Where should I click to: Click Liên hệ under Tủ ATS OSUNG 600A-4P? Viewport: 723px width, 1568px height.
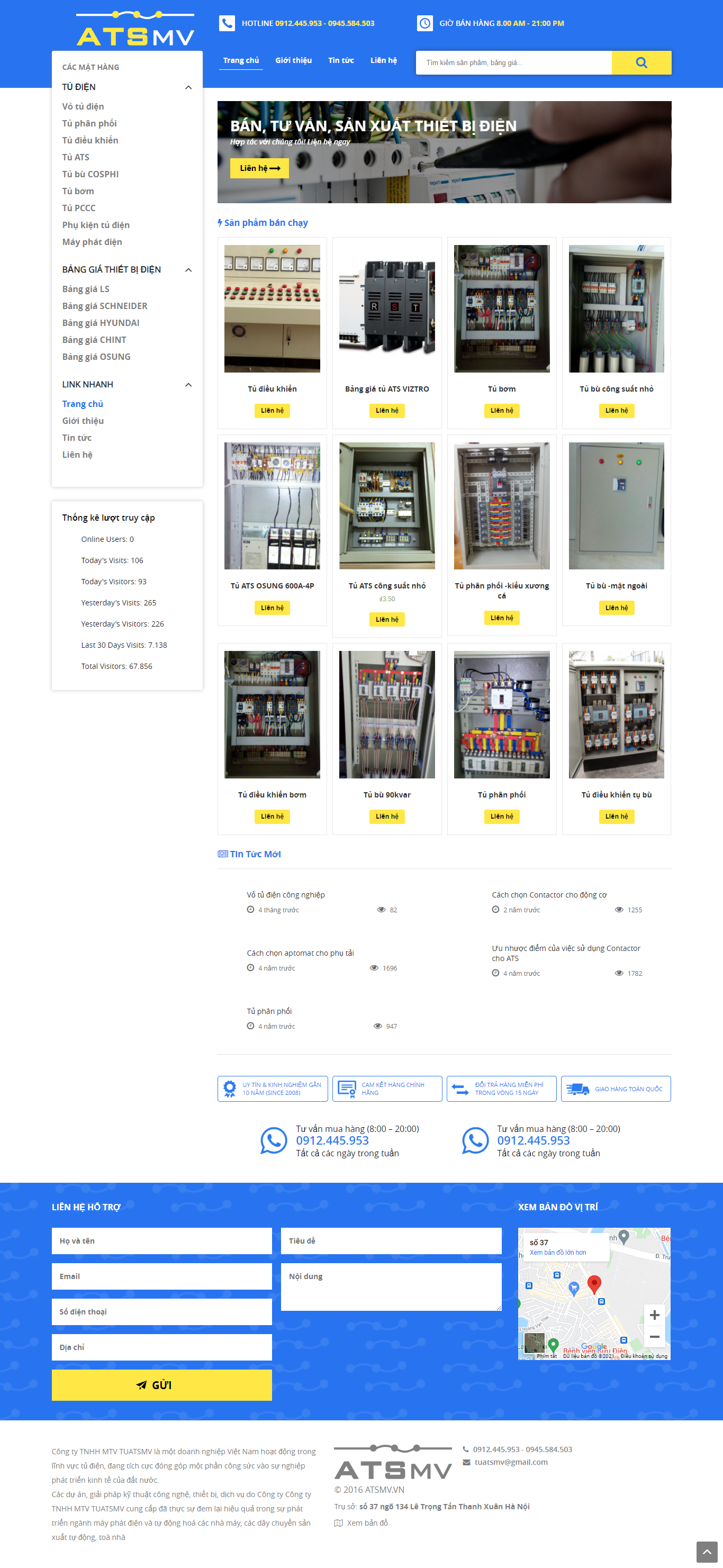click(272, 608)
